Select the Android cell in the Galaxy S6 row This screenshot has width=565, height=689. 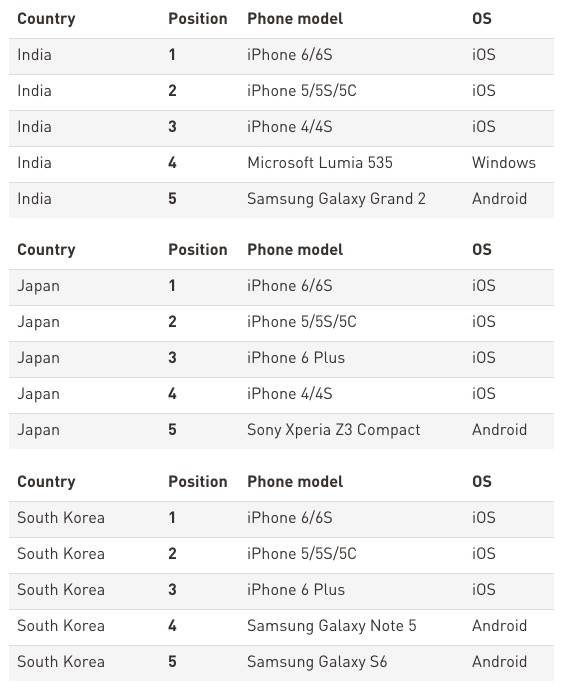(500, 662)
